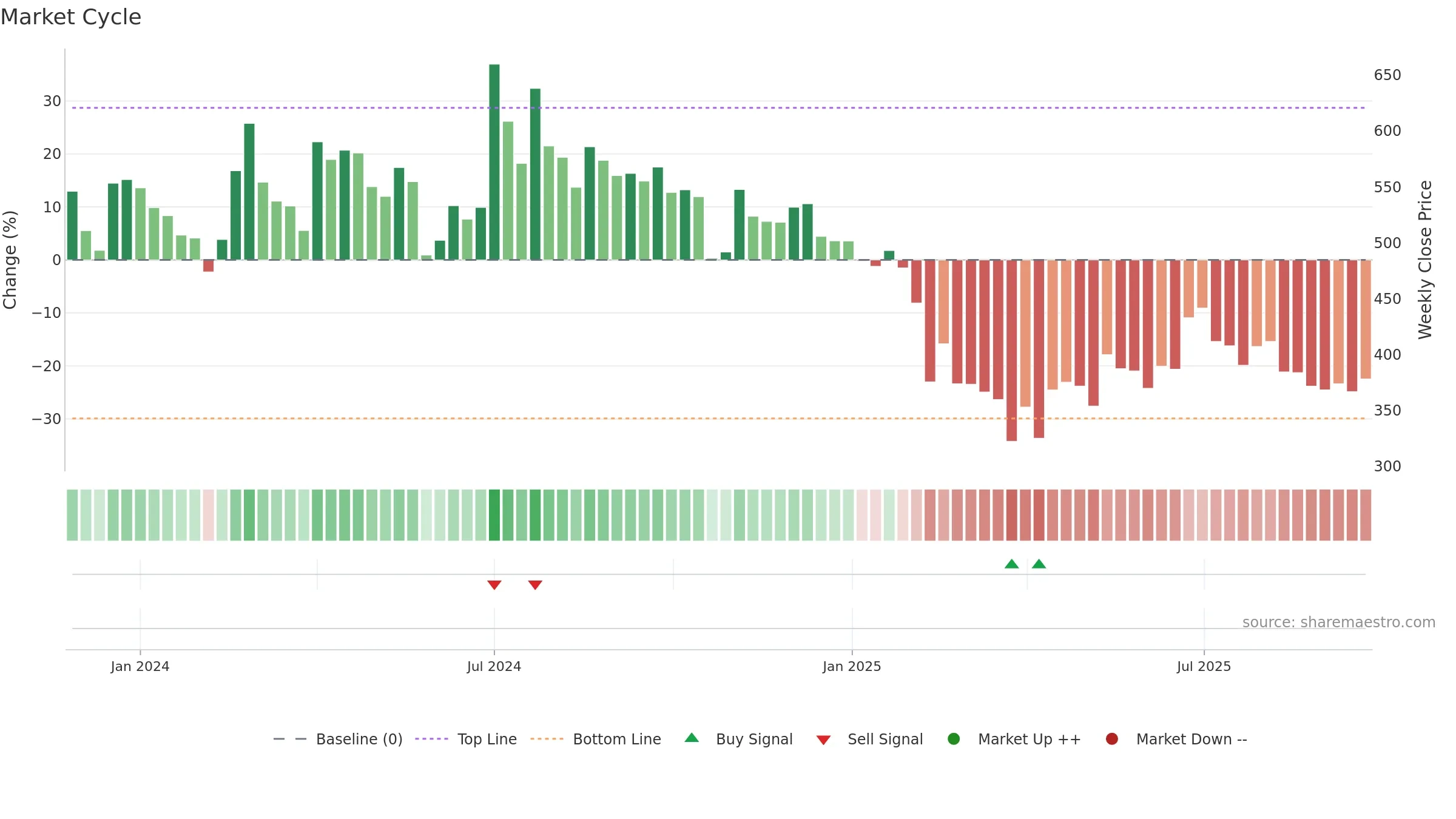Toggle the Sell Signal legend label
This screenshot has width=1456, height=819.
point(885,739)
